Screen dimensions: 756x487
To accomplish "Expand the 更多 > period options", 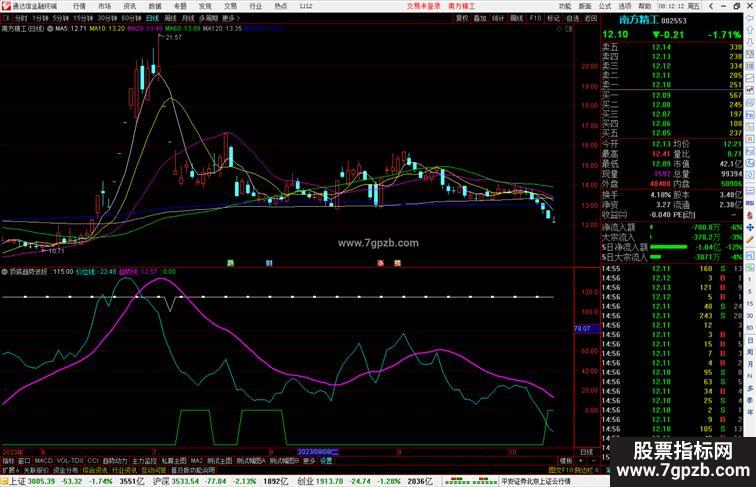I will [231, 18].
